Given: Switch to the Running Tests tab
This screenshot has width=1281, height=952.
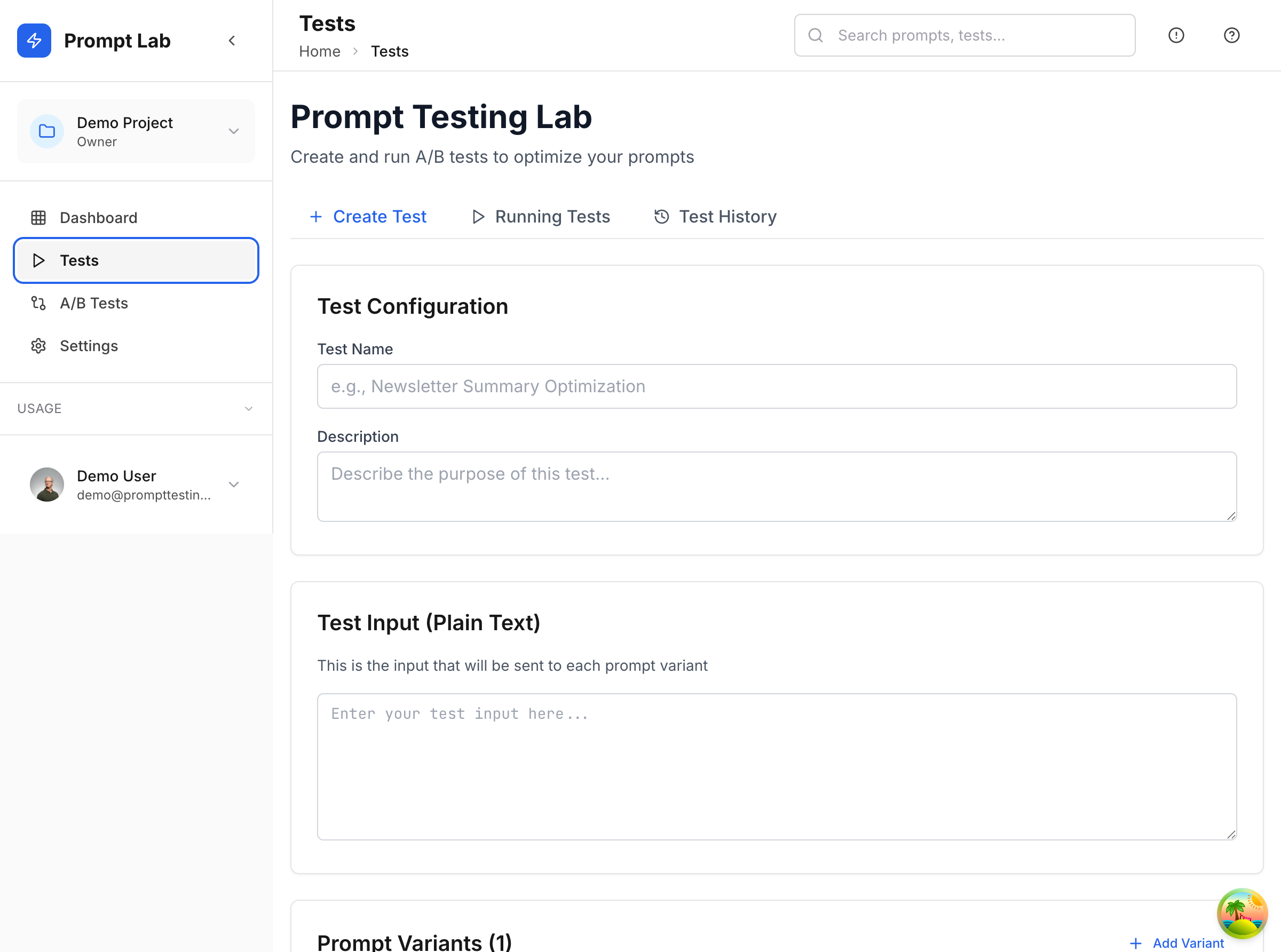Looking at the screenshot, I should [x=541, y=217].
